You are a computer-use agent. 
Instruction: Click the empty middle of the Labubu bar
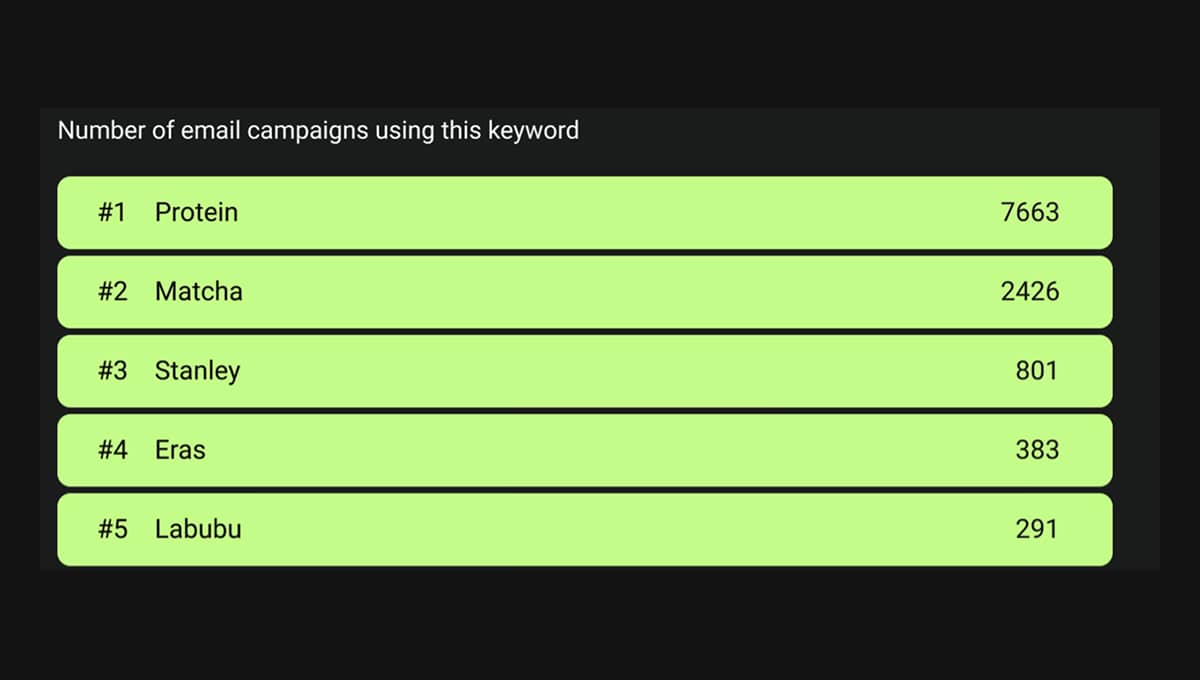[600, 529]
